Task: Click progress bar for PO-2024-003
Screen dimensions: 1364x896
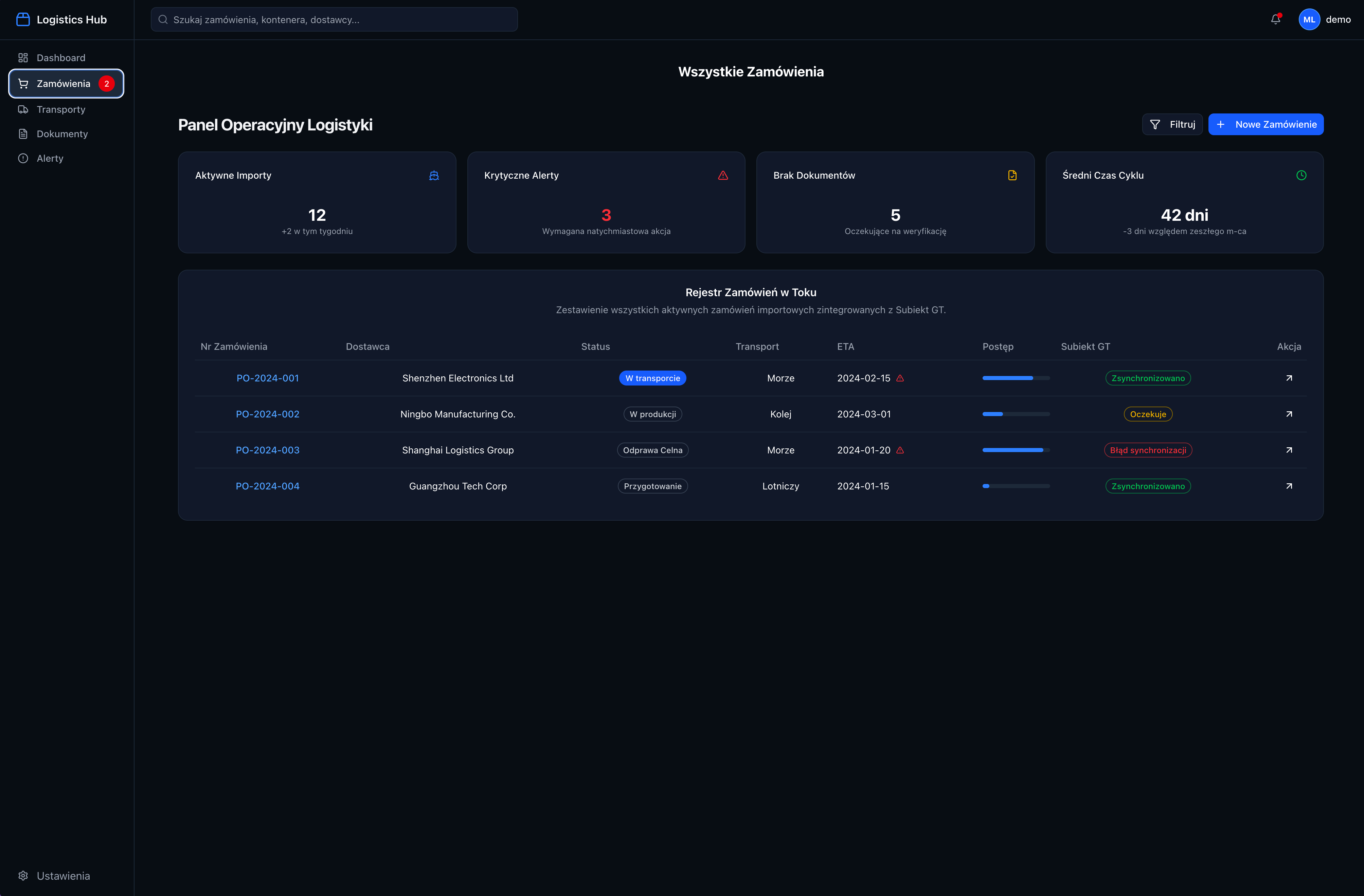Action: pyautogui.click(x=1016, y=450)
